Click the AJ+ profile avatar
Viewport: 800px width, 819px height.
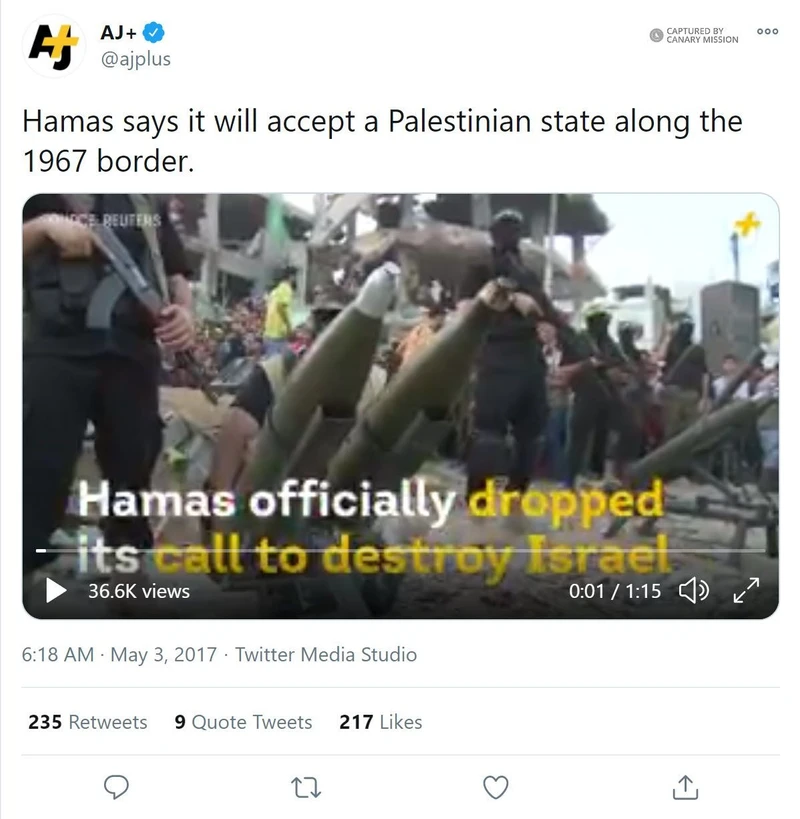[x=54, y=46]
